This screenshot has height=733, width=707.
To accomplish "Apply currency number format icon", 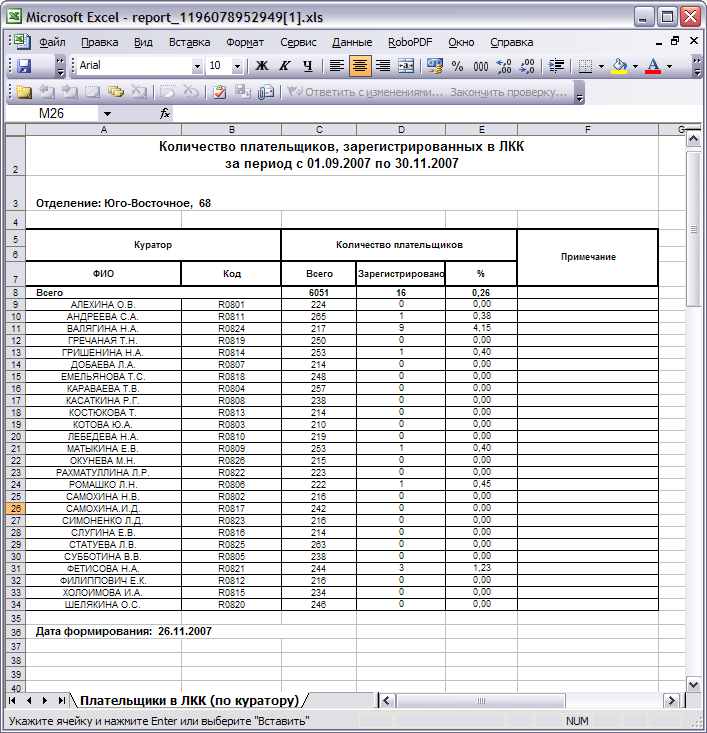I will click(434, 66).
